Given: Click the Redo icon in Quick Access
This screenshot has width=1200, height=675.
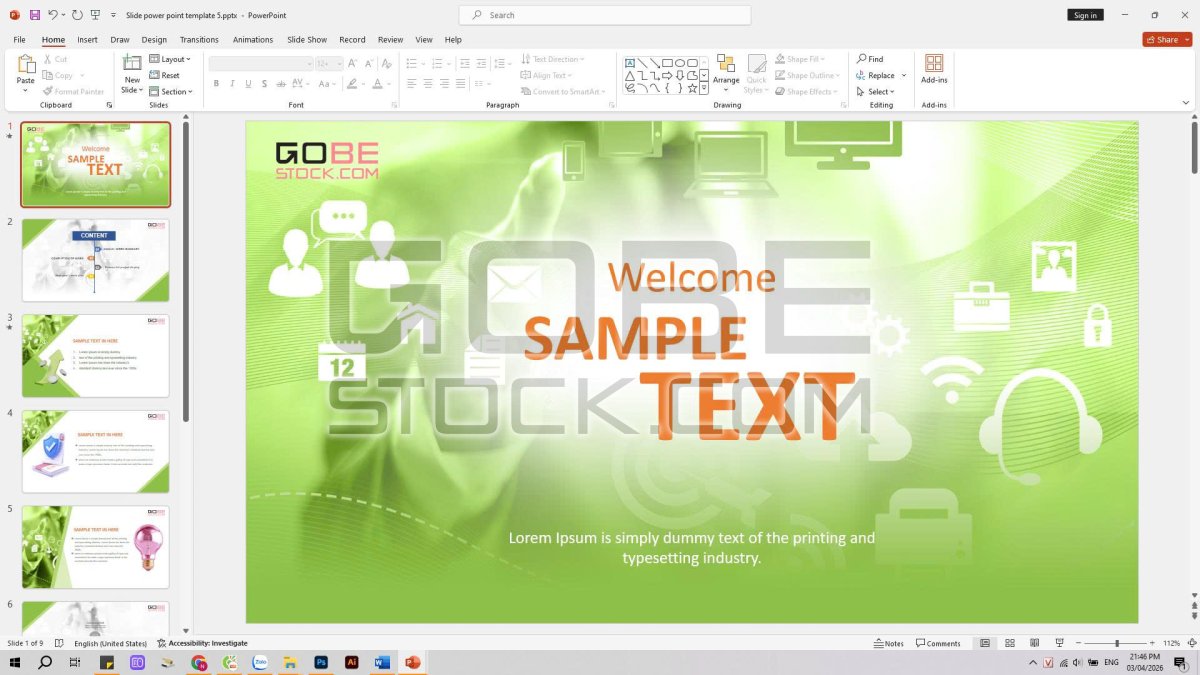Looking at the screenshot, I should [77, 15].
